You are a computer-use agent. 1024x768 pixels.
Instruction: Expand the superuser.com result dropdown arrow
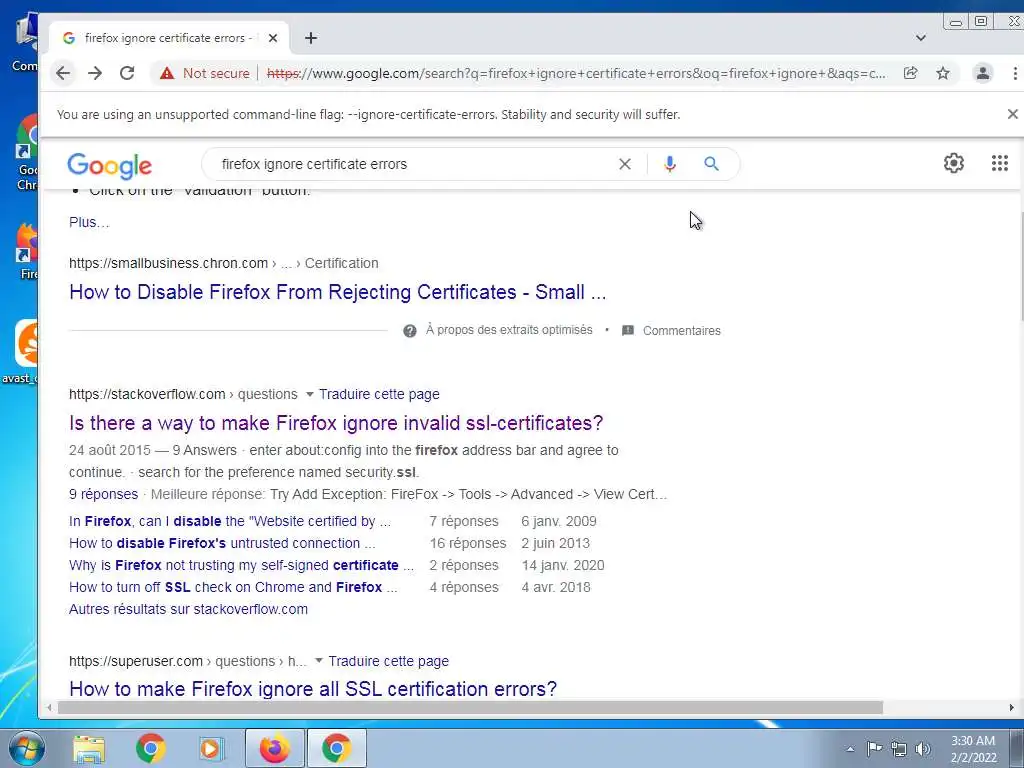click(x=319, y=661)
